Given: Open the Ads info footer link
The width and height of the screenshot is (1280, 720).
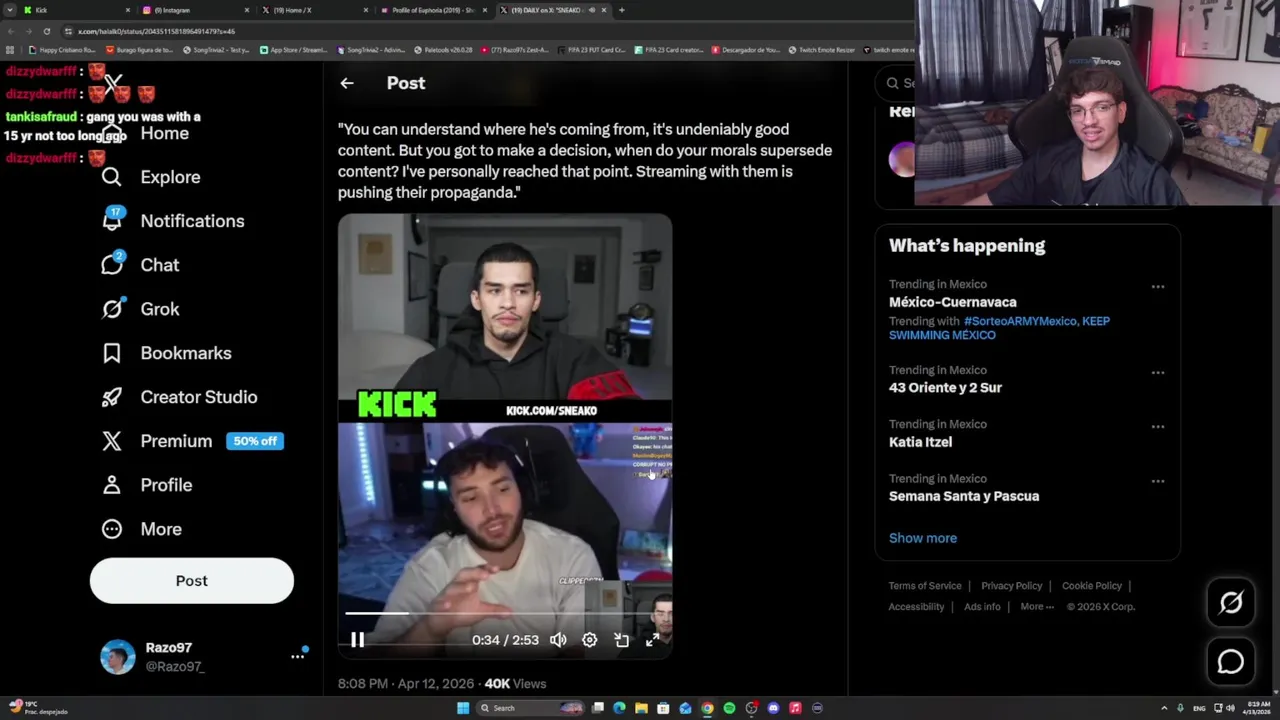Looking at the screenshot, I should coord(982,607).
